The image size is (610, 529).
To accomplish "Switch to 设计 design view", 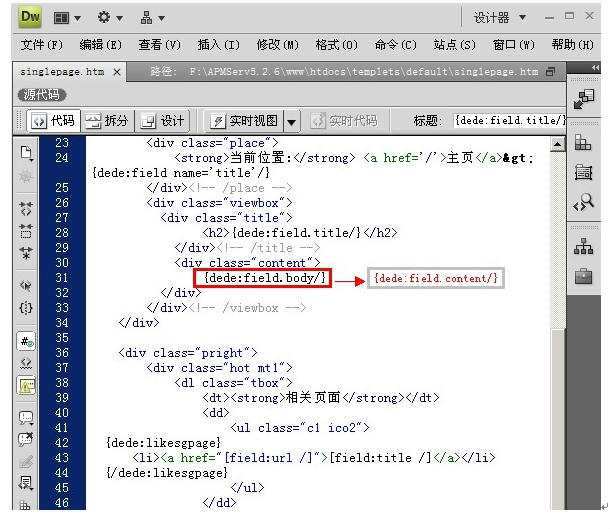I will [162, 121].
